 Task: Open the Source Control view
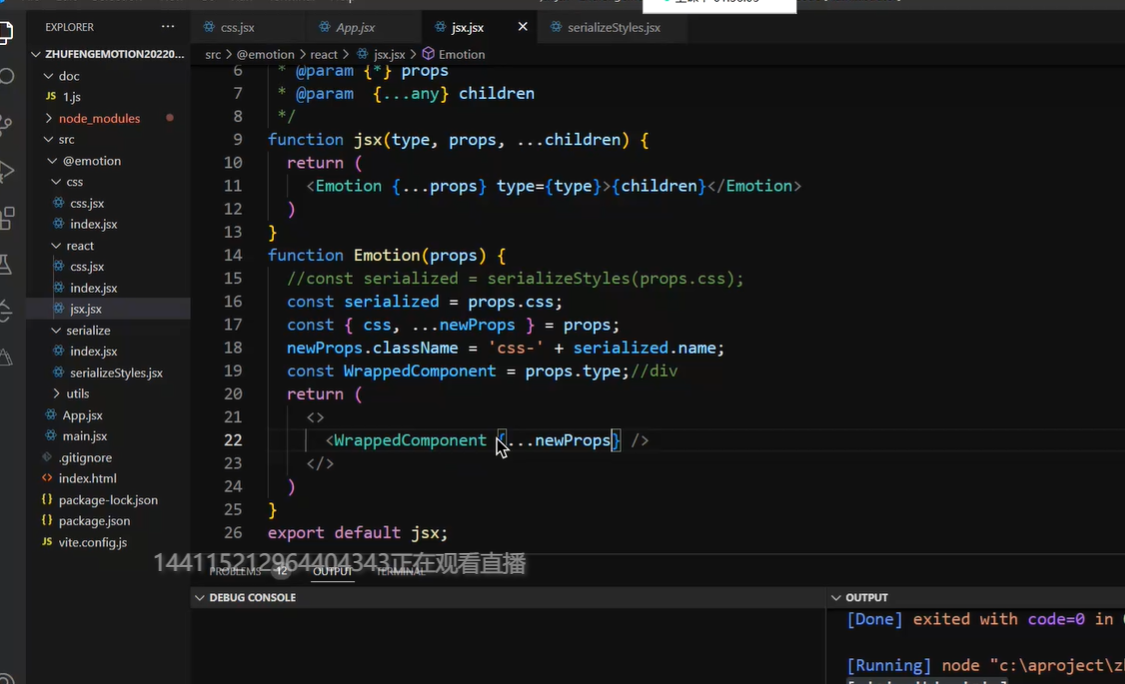point(6,124)
